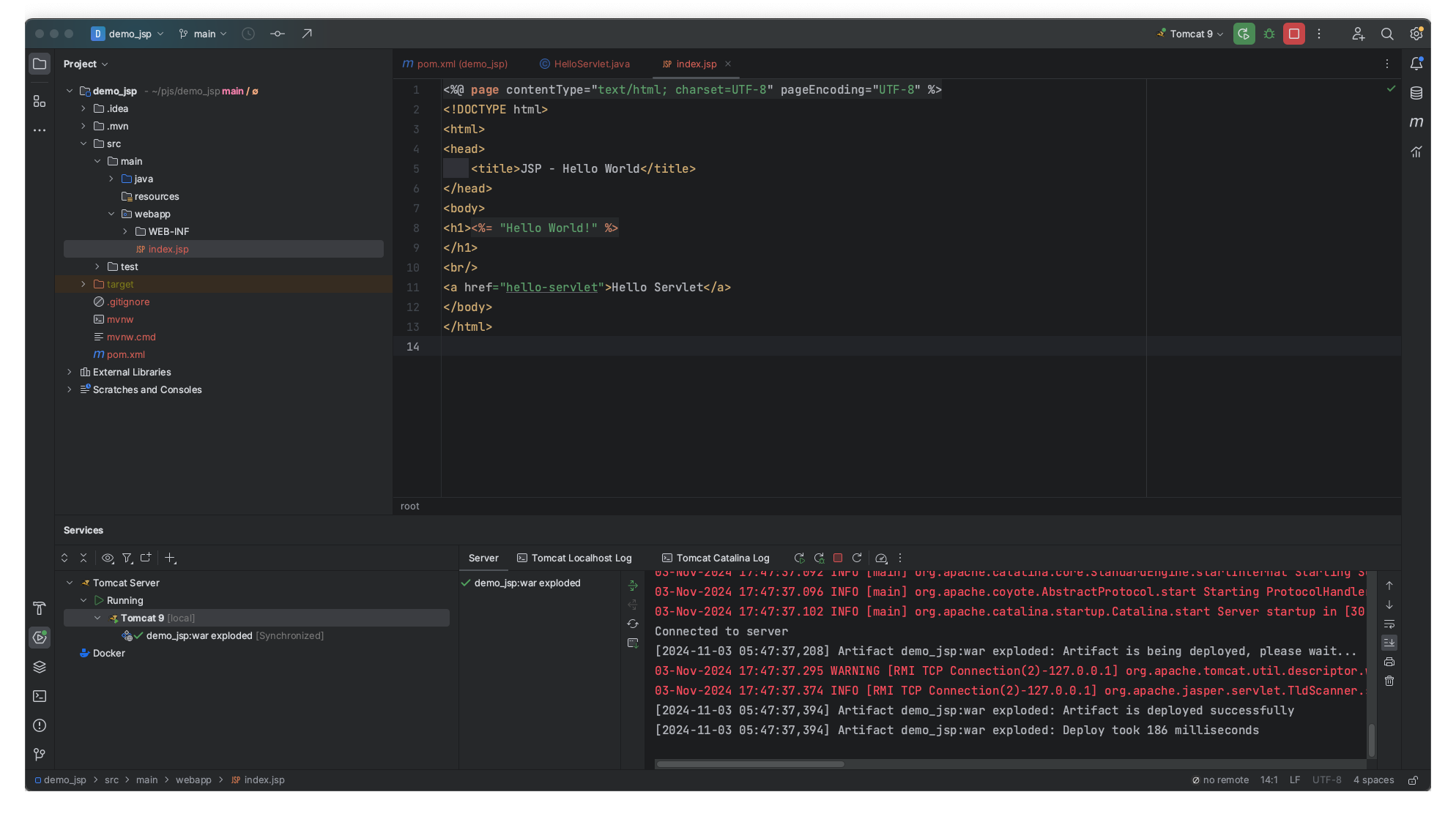
Task: Open Search Everywhere magnifier icon
Action: 1387,34
